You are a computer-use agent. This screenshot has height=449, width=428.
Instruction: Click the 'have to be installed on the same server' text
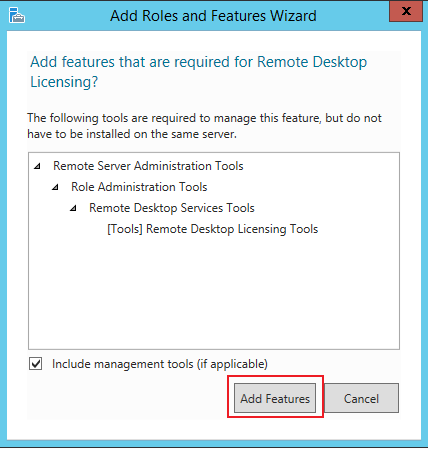click(x=132, y=134)
